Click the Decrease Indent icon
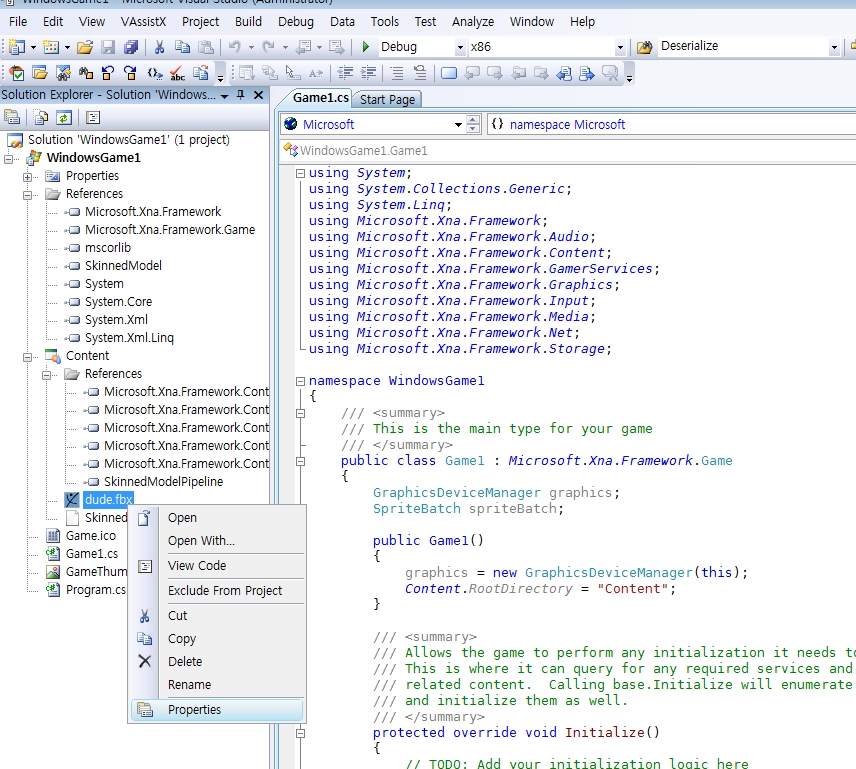856x769 pixels. coord(345,73)
